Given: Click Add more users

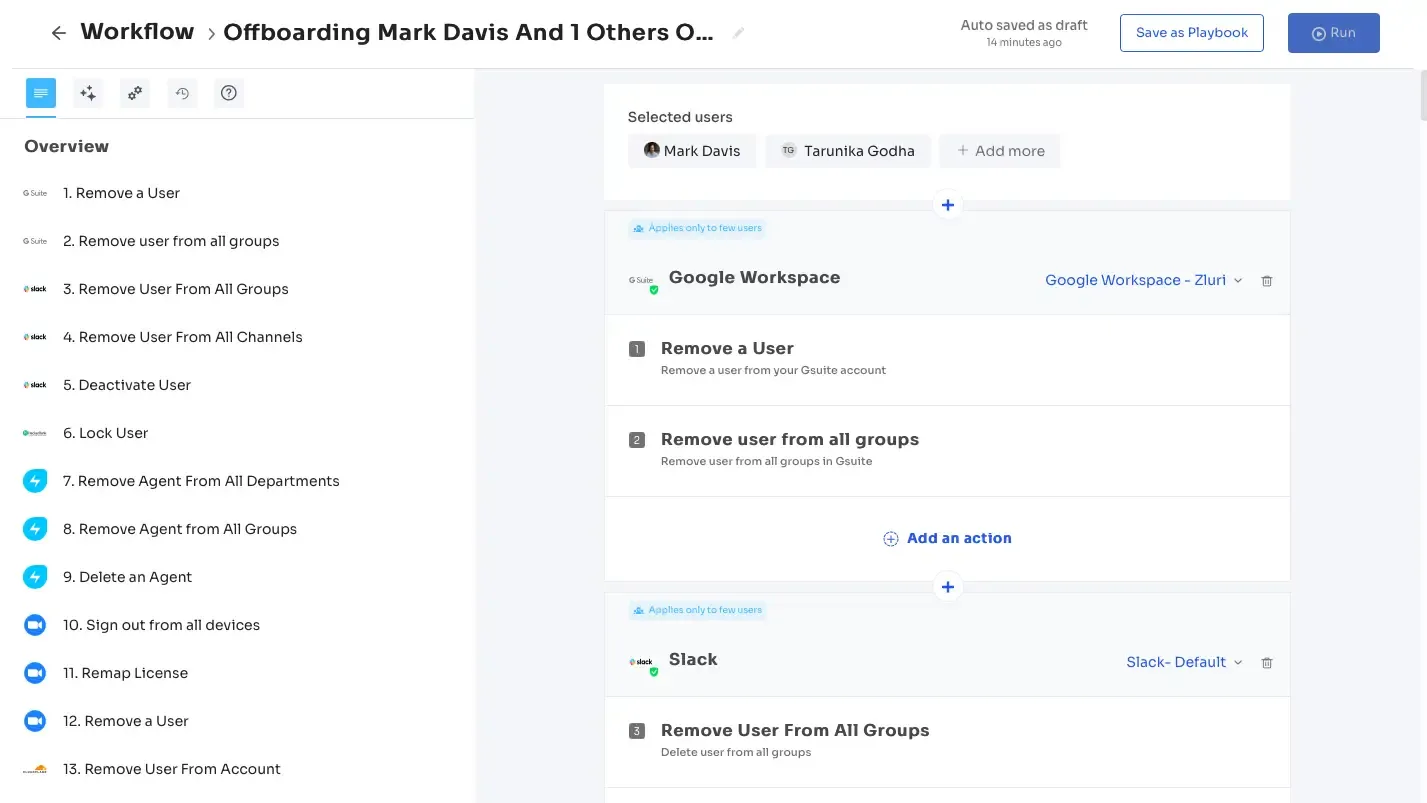Looking at the screenshot, I should [1000, 151].
